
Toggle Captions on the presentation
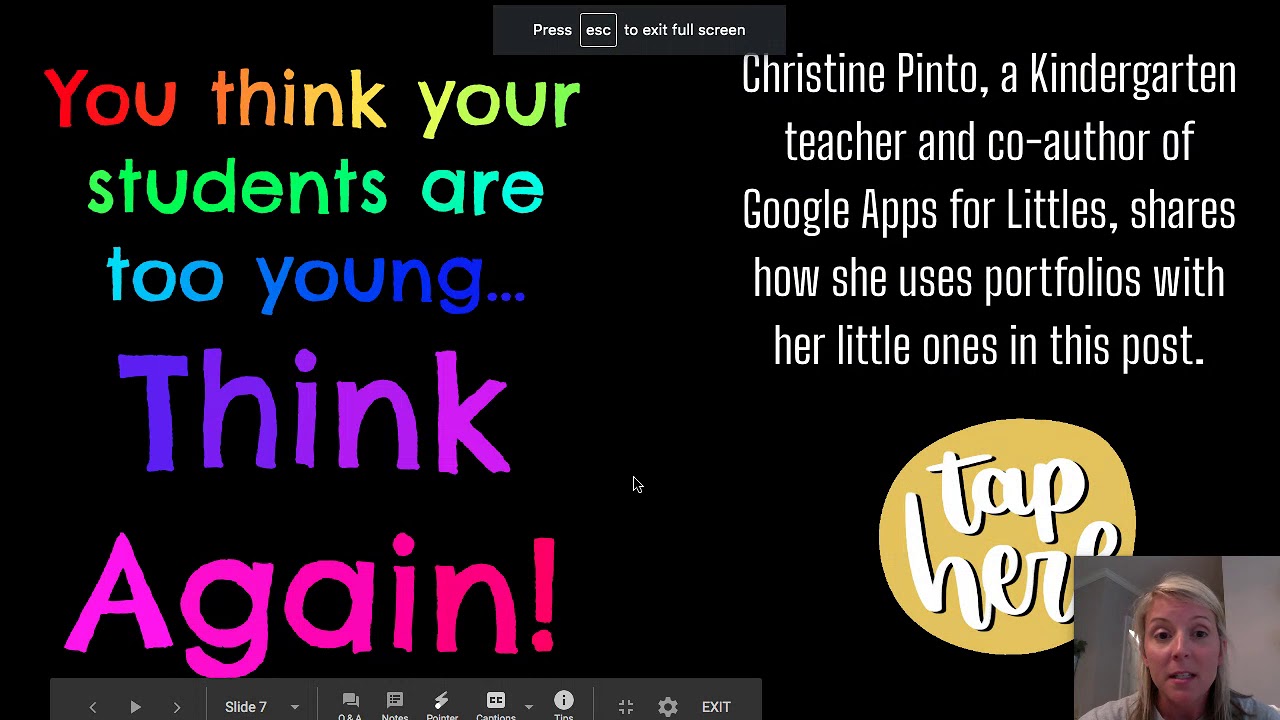496,705
